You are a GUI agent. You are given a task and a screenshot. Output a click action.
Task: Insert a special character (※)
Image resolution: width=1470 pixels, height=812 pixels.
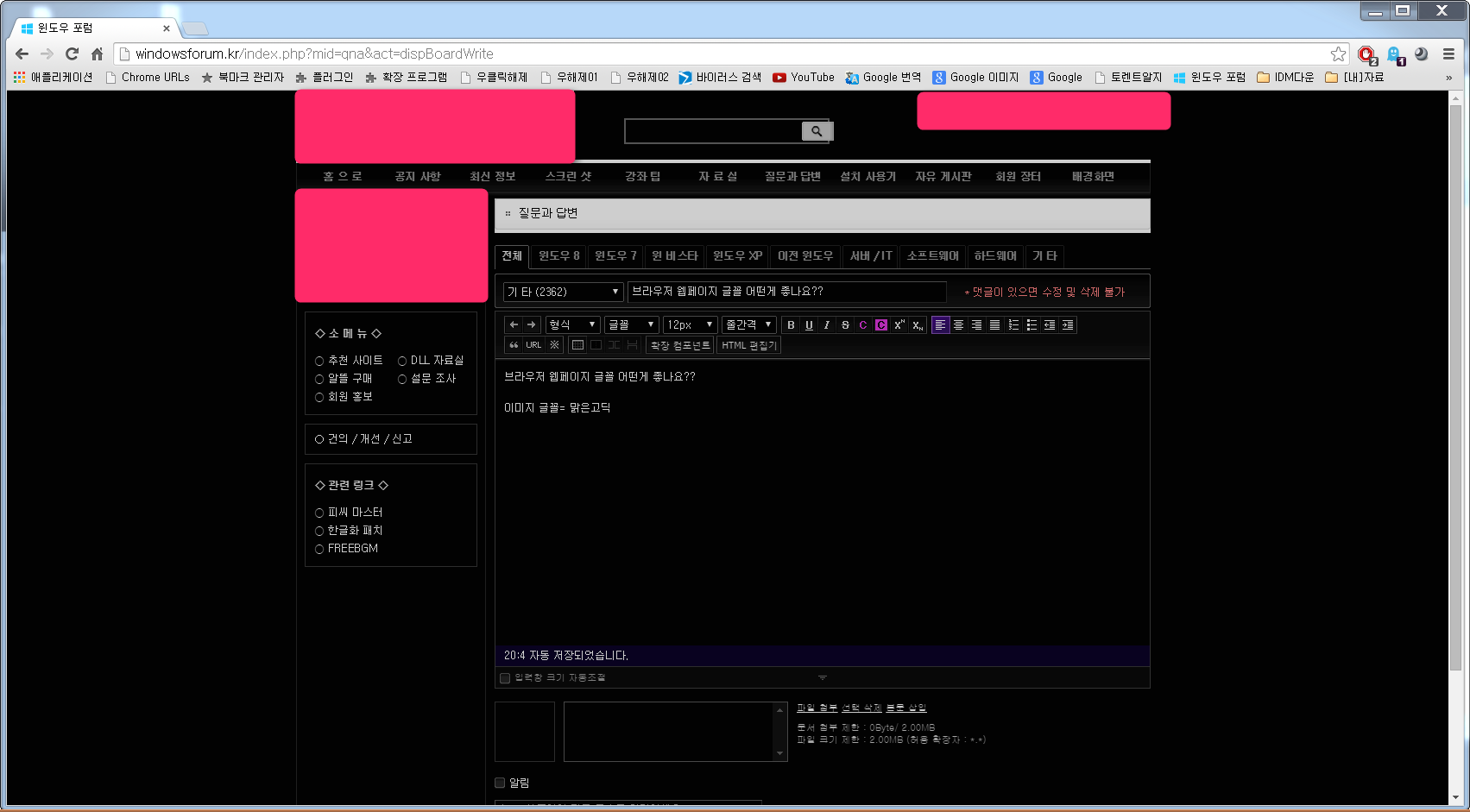554,345
